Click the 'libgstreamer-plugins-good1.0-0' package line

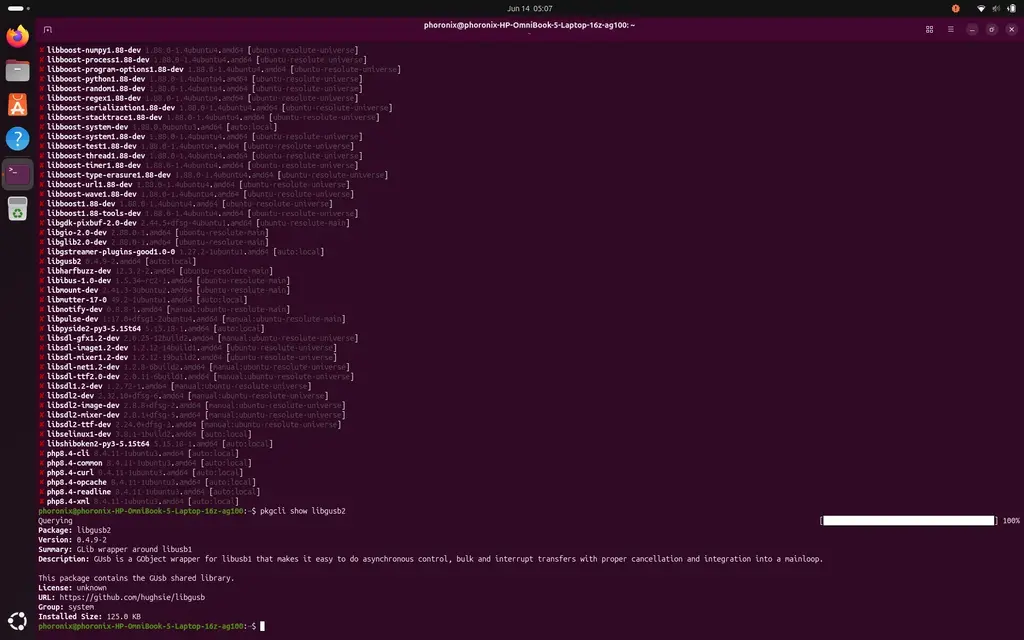click(x=182, y=251)
